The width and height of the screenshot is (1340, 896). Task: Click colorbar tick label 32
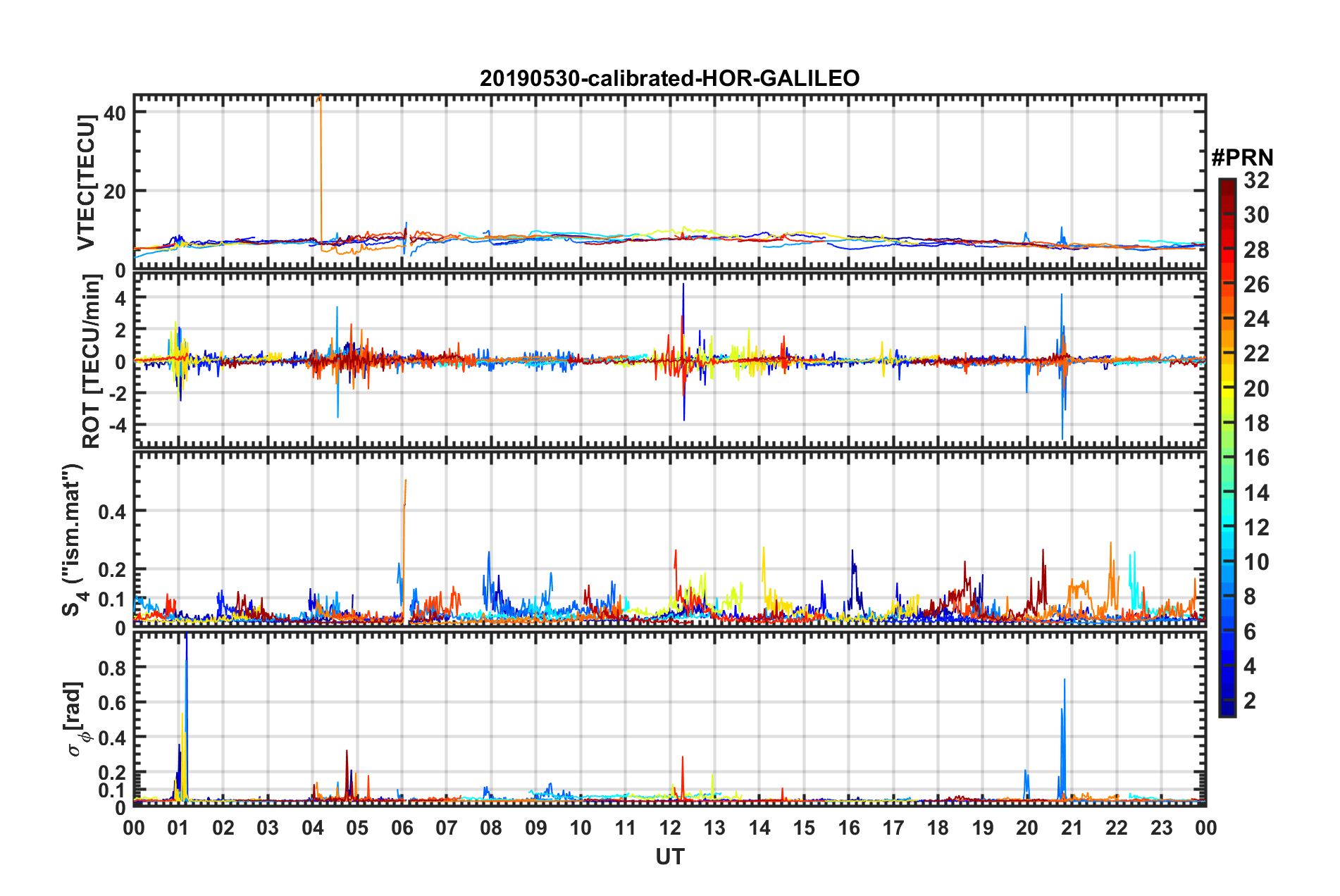[1256, 180]
